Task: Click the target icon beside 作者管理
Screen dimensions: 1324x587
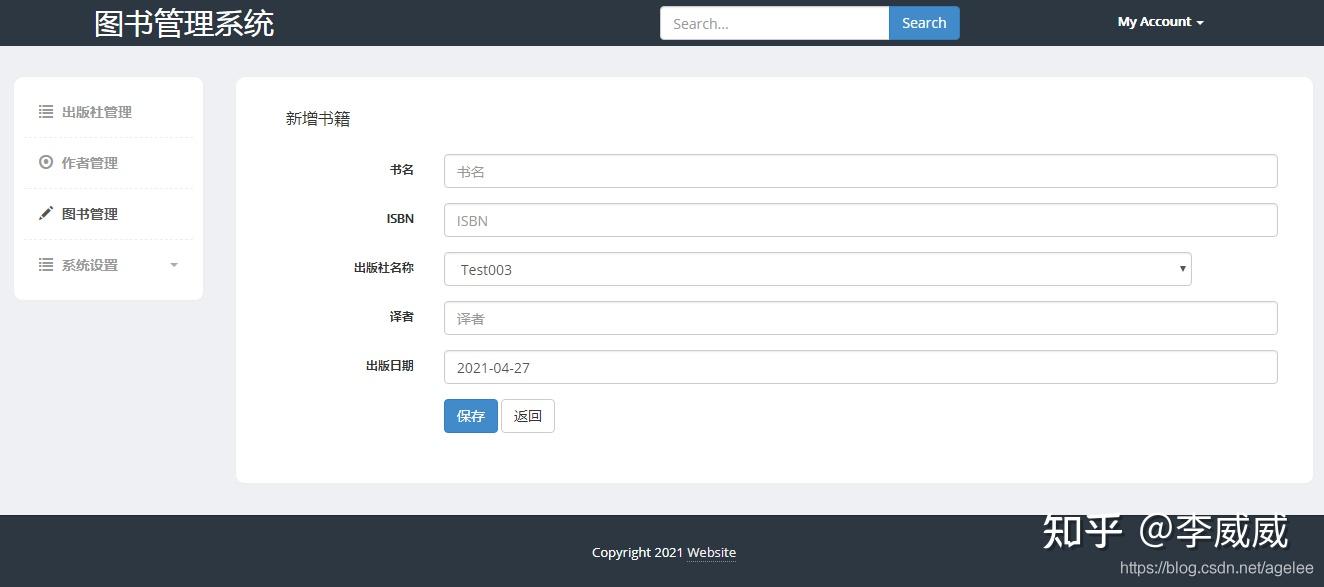Action: pos(46,162)
